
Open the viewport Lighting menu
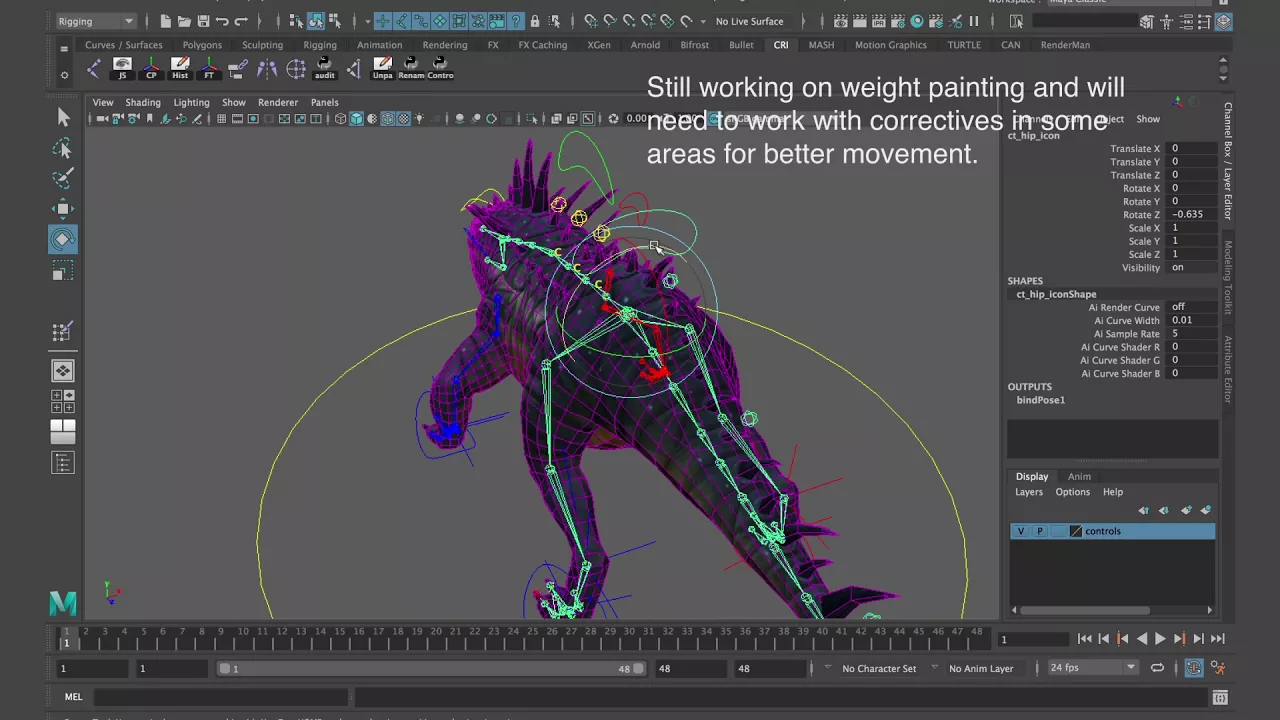point(191,102)
